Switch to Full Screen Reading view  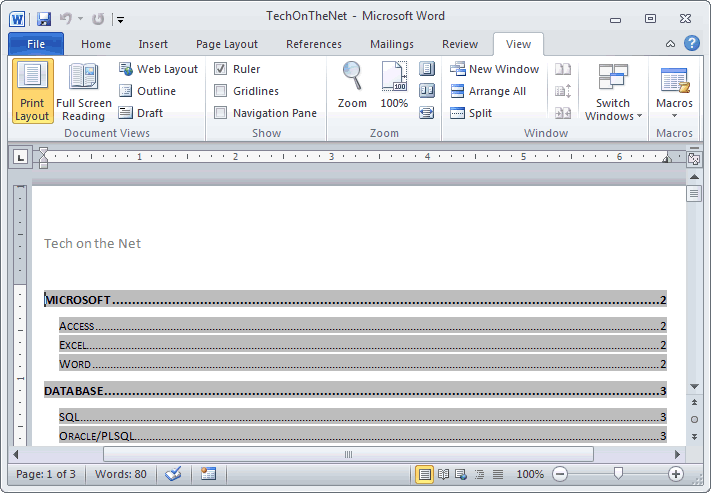pyautogui.click(x=83, y=92)
